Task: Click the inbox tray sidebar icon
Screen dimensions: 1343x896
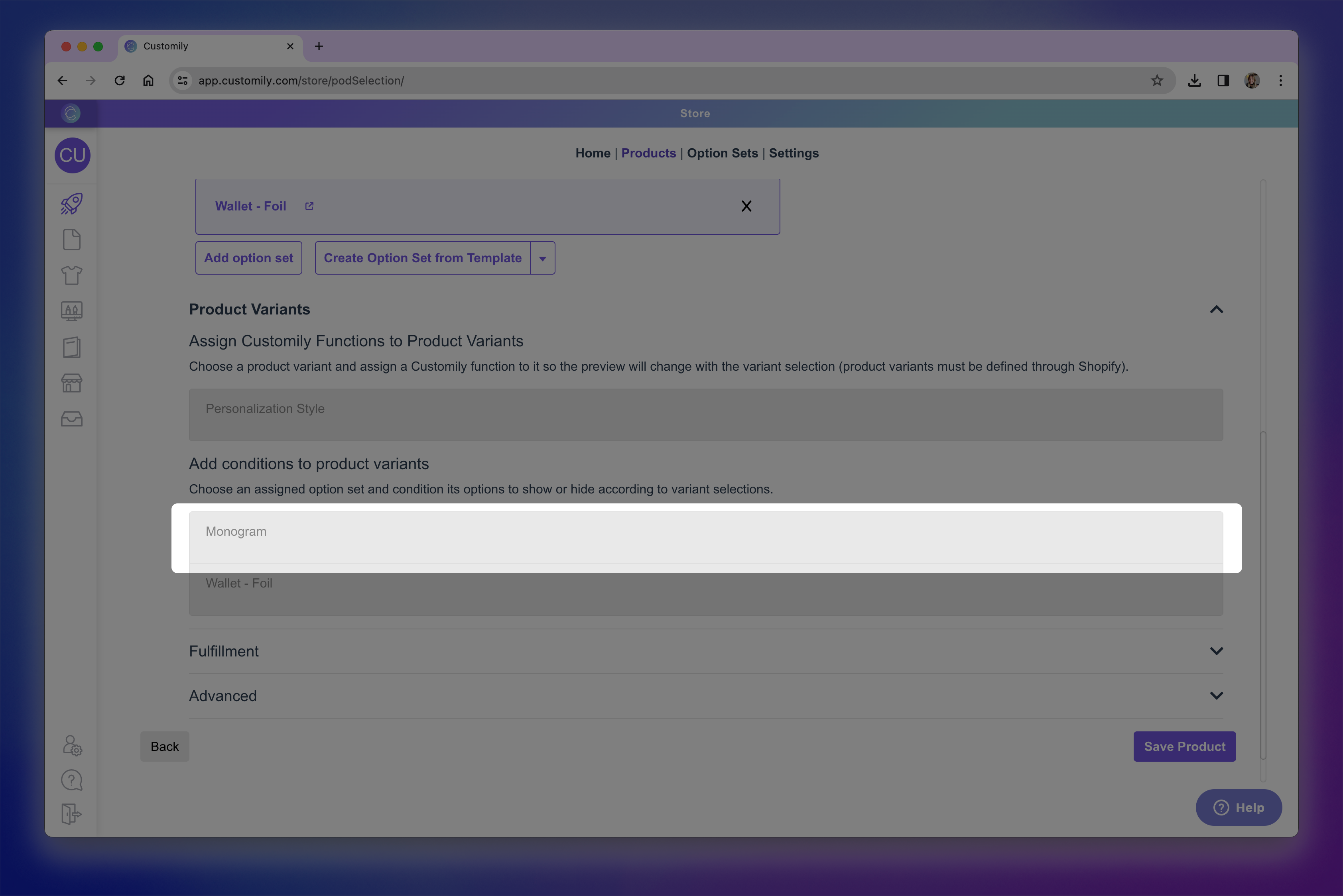Action: 71,419
